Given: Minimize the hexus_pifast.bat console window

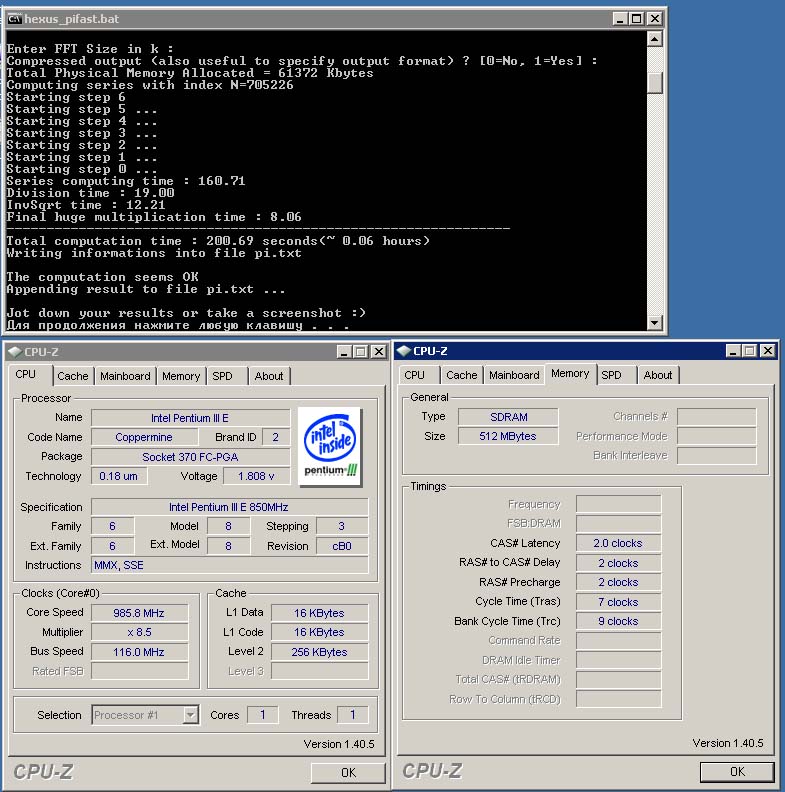Looking at the screenshot, I should 620,19.
